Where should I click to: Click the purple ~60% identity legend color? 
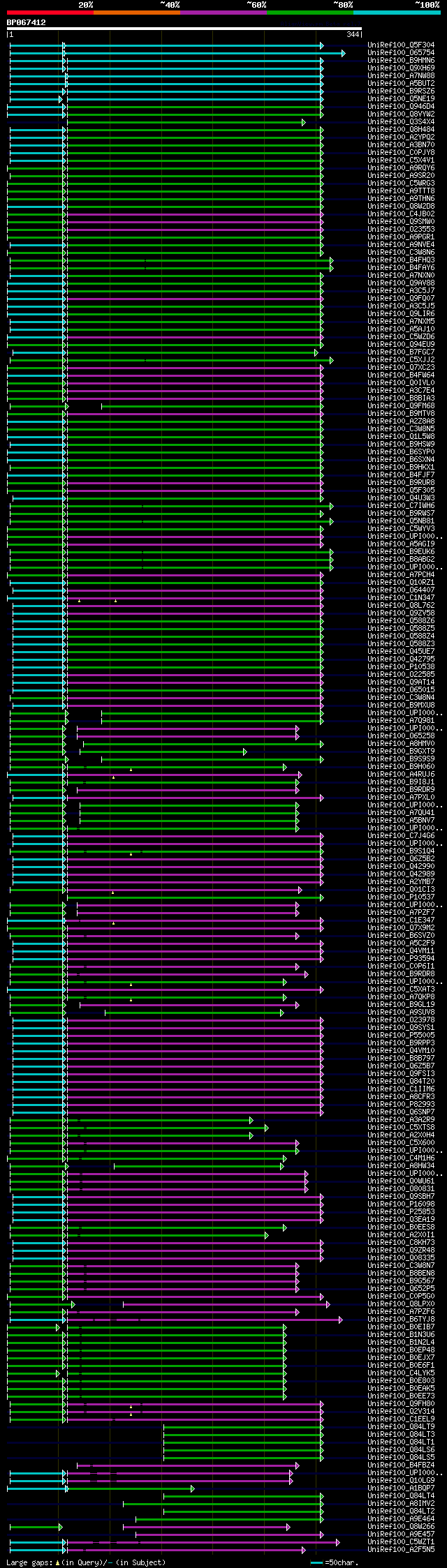click(223, 13)
